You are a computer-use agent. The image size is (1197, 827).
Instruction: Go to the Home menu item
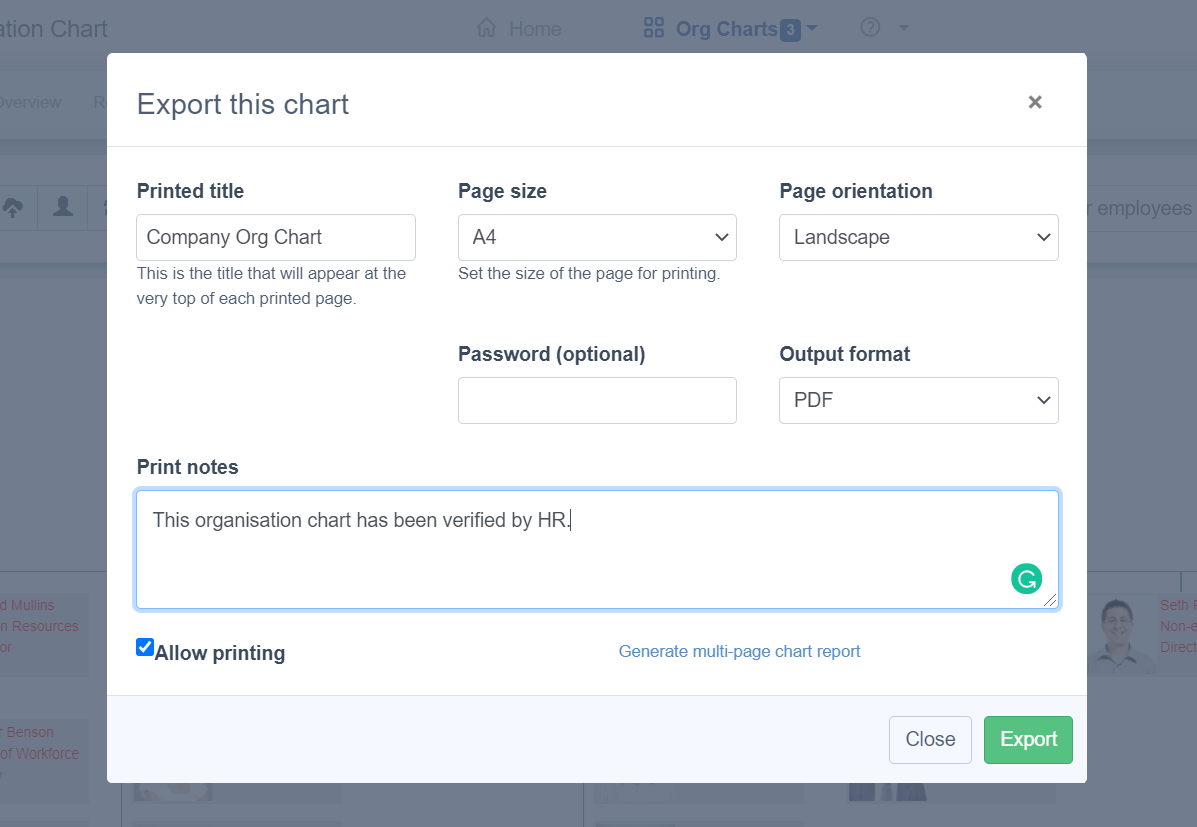click(x=534, y=29)
